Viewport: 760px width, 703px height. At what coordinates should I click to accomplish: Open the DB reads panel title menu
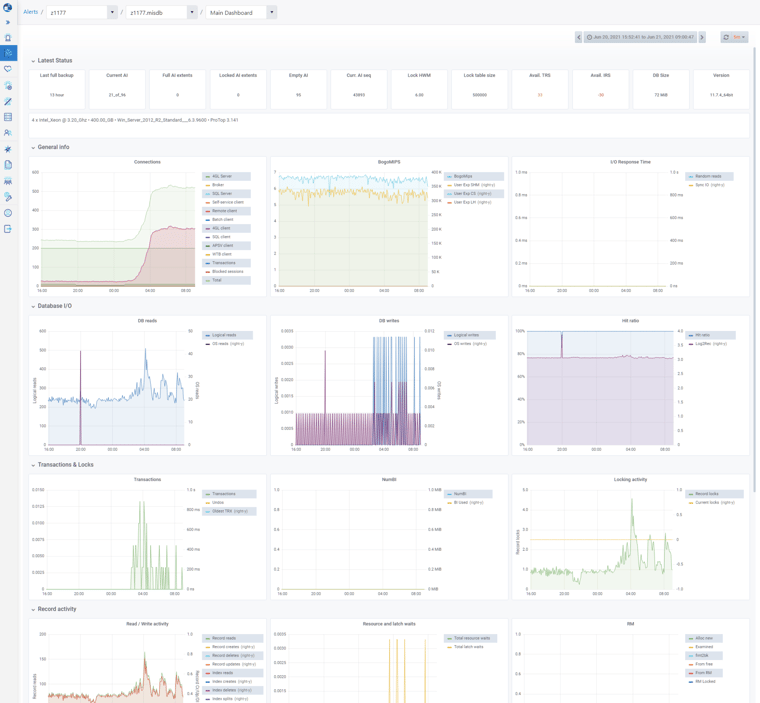click(x=147, y=320)
